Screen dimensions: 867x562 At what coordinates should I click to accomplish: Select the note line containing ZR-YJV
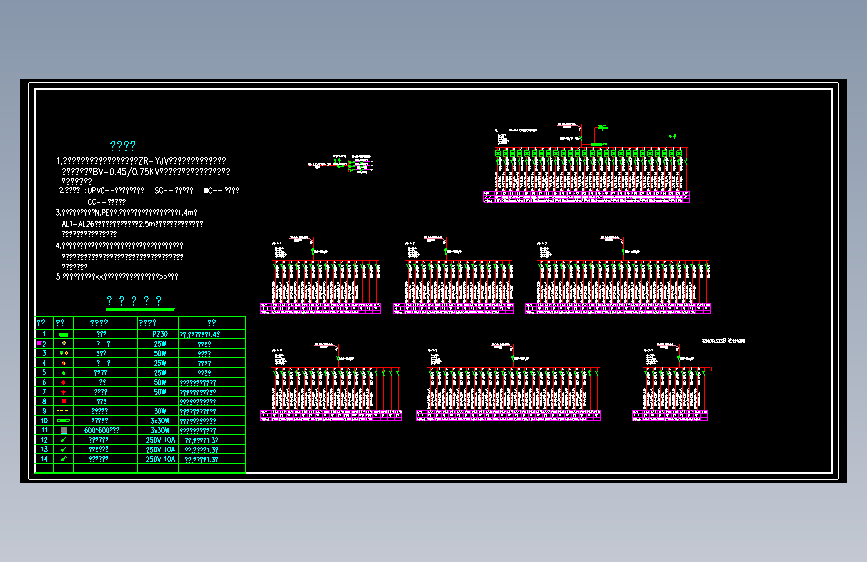141,161
